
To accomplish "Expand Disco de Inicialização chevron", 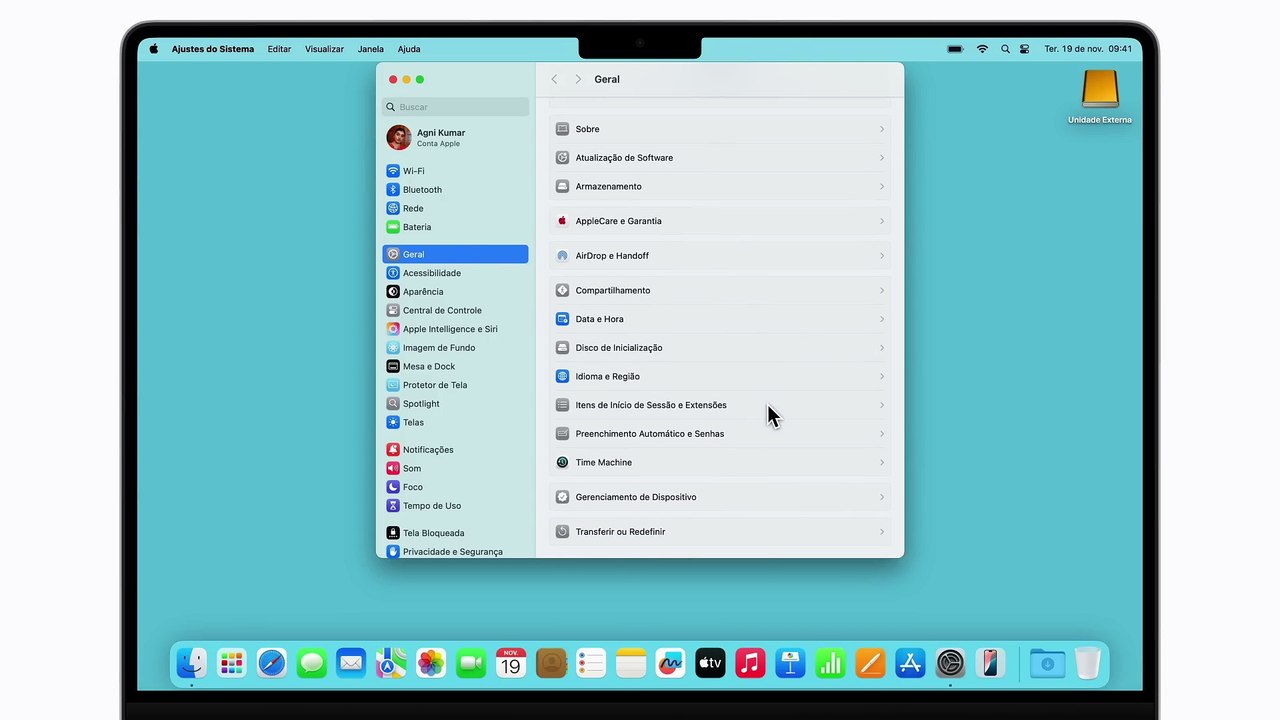I will [881, 348].
